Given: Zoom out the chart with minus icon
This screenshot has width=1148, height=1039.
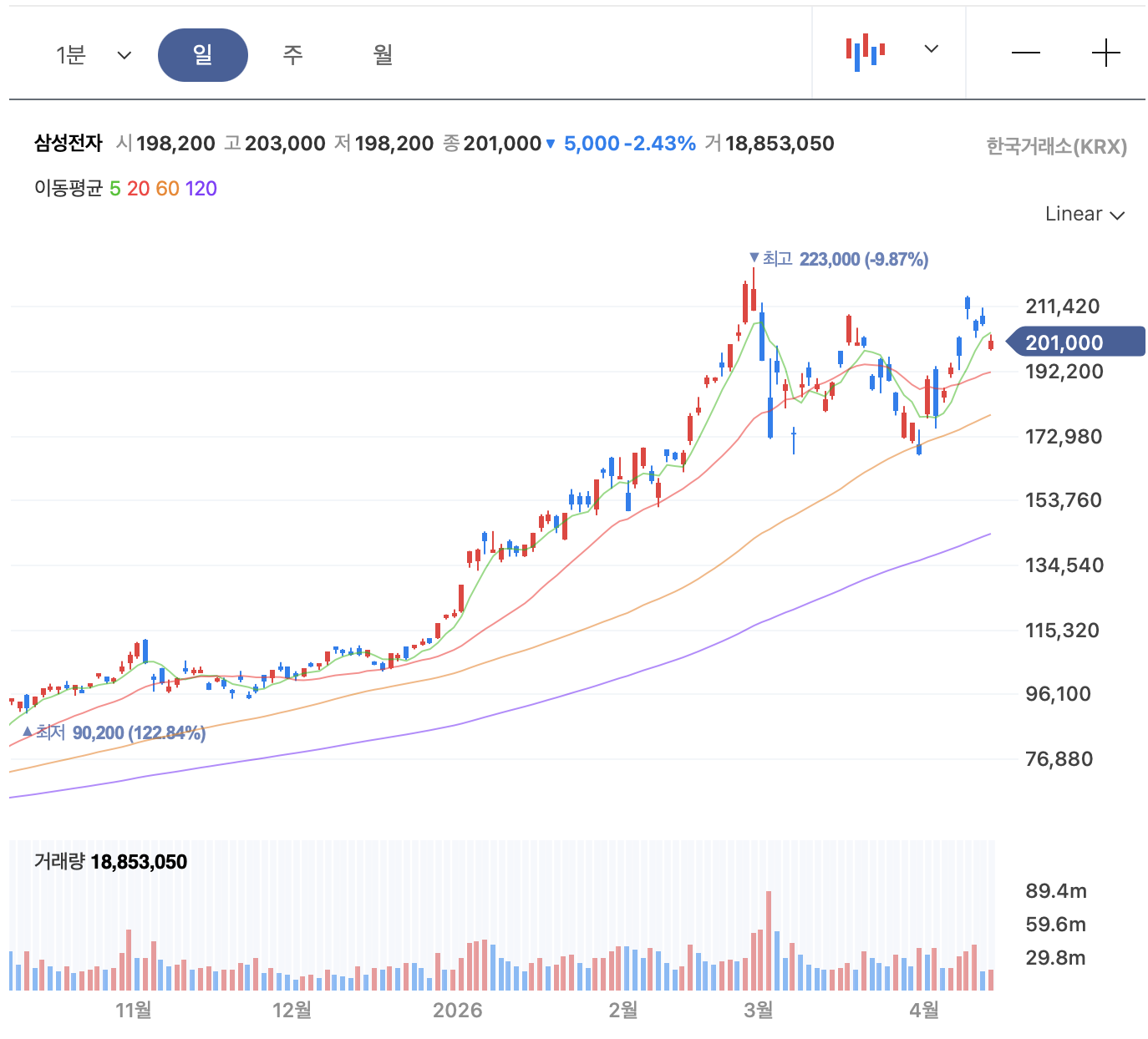Looking at the screenshot, I should [x=1025, y=53].
